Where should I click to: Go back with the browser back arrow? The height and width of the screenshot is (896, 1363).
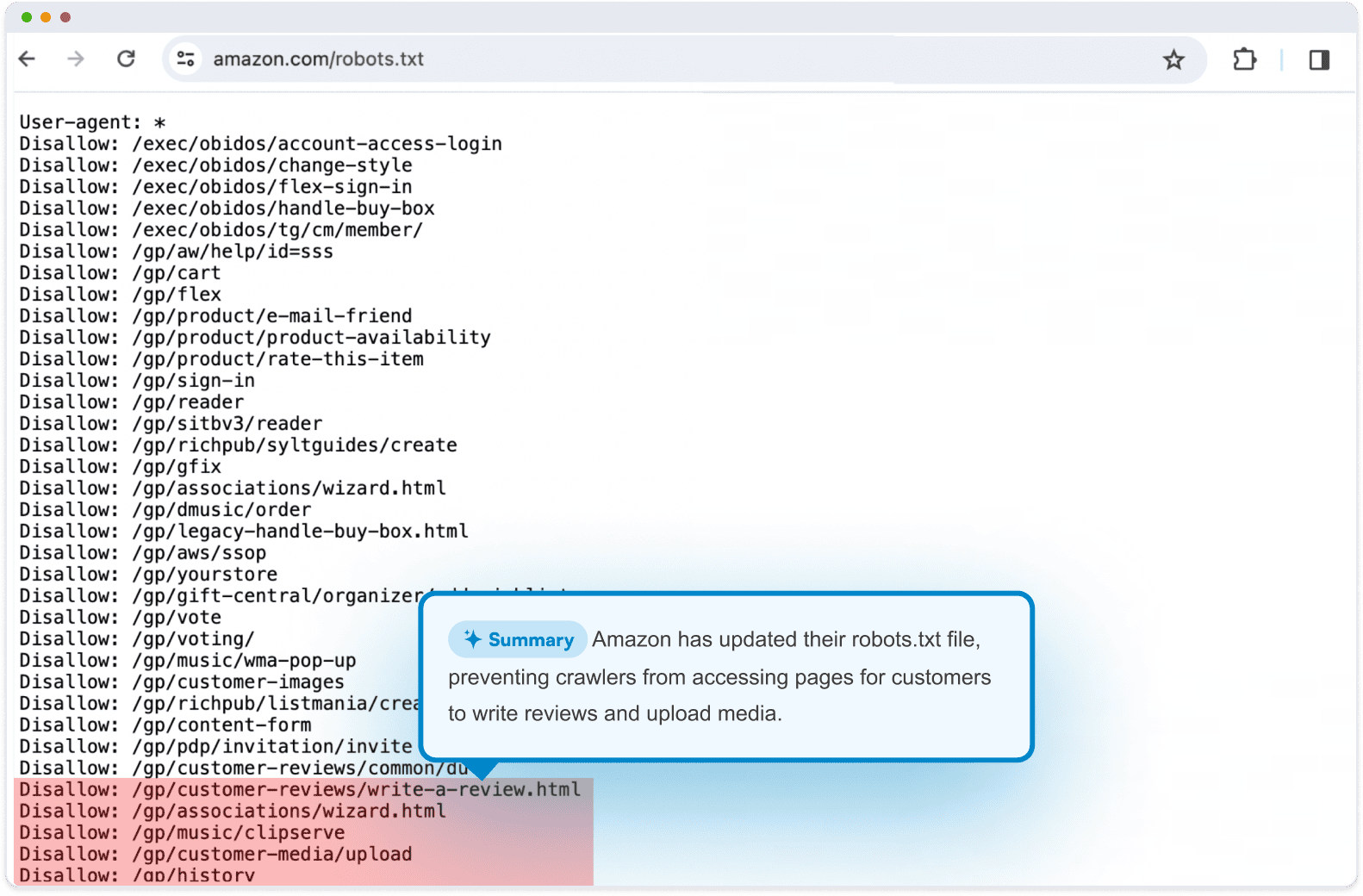[x=28, y=59]
